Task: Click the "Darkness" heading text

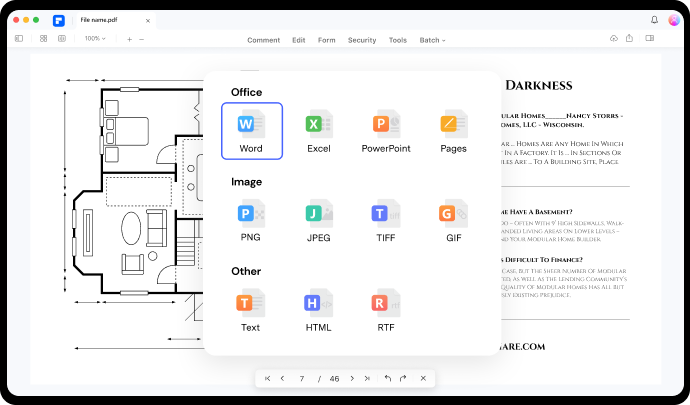Action: coord(539,85)
